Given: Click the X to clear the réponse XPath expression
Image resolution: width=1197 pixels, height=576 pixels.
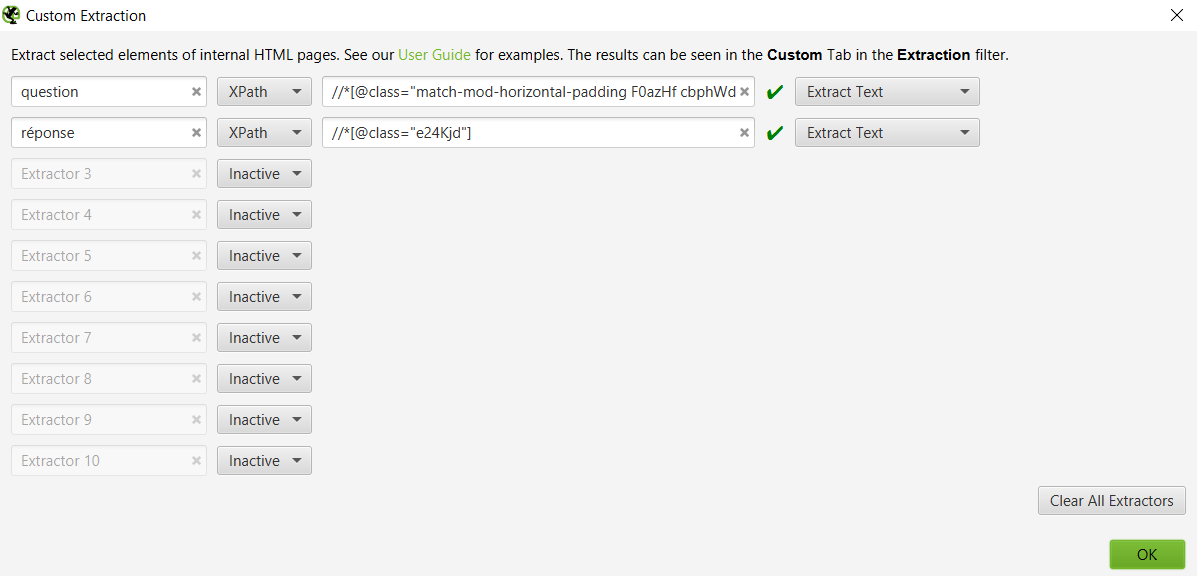Looking at the screenshot, I should 744,132.
